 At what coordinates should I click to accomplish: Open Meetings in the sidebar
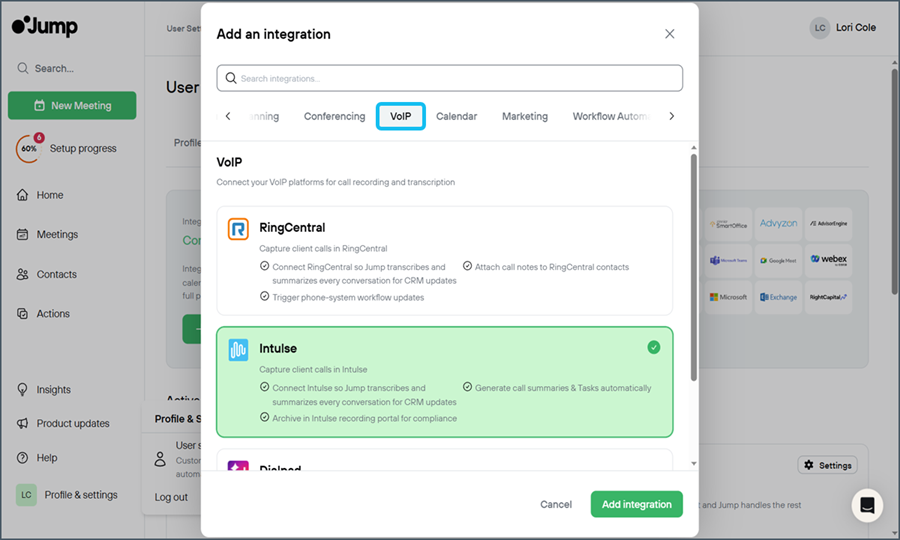click(x=48, y=234)
